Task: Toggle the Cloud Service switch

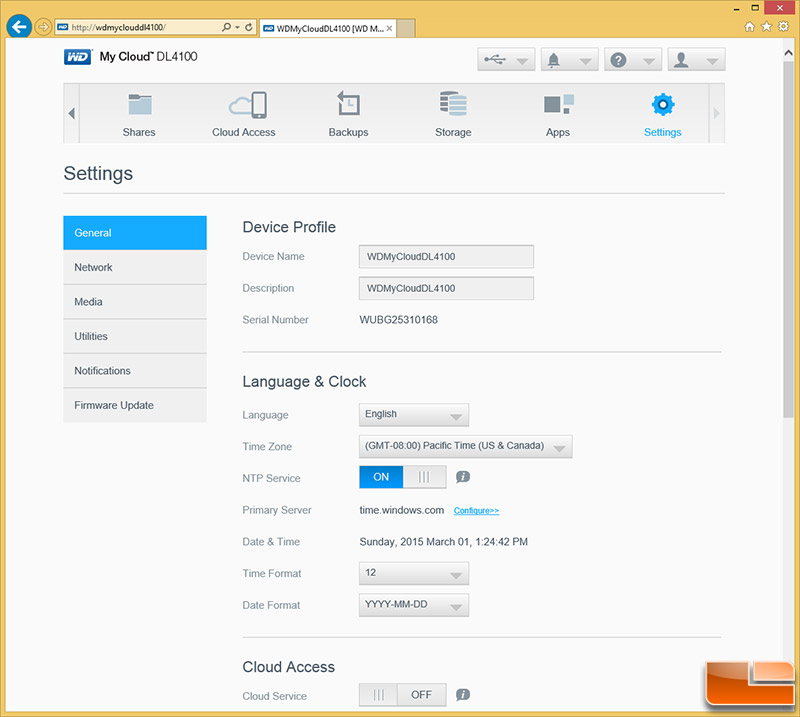Action: (x=403, y=695)
